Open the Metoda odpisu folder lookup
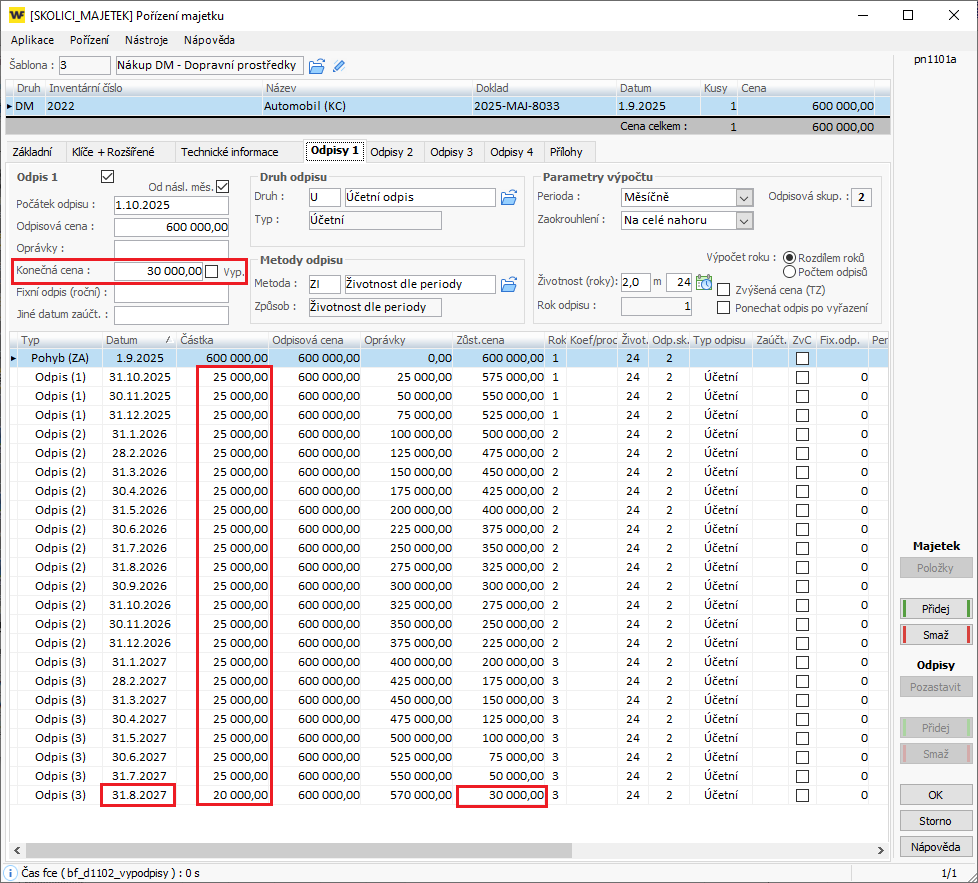Viewport: 978px width, 883px height. coord(509,284)
